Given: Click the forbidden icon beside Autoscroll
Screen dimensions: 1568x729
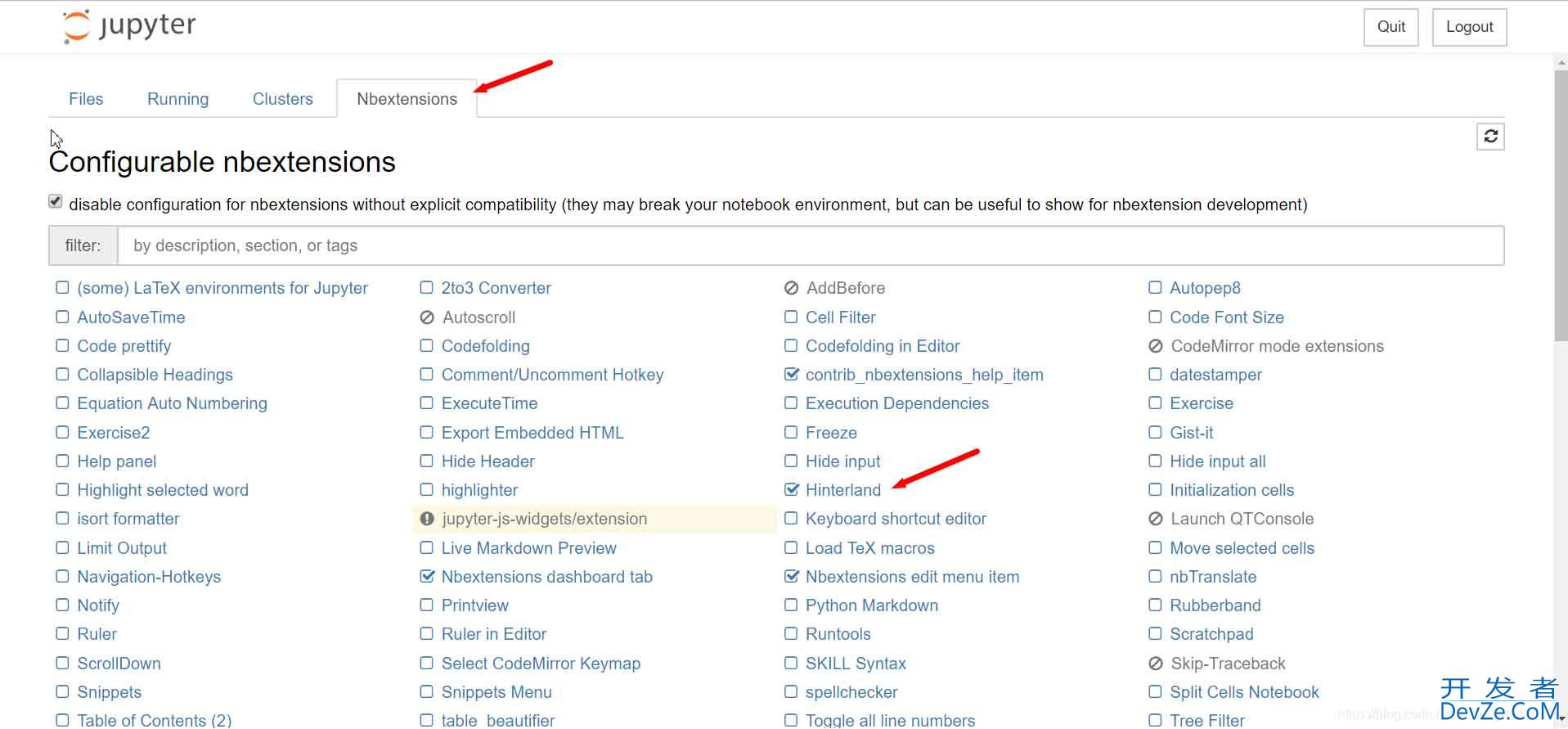Looking at the screenshot, I should click(x=427, y=317).
